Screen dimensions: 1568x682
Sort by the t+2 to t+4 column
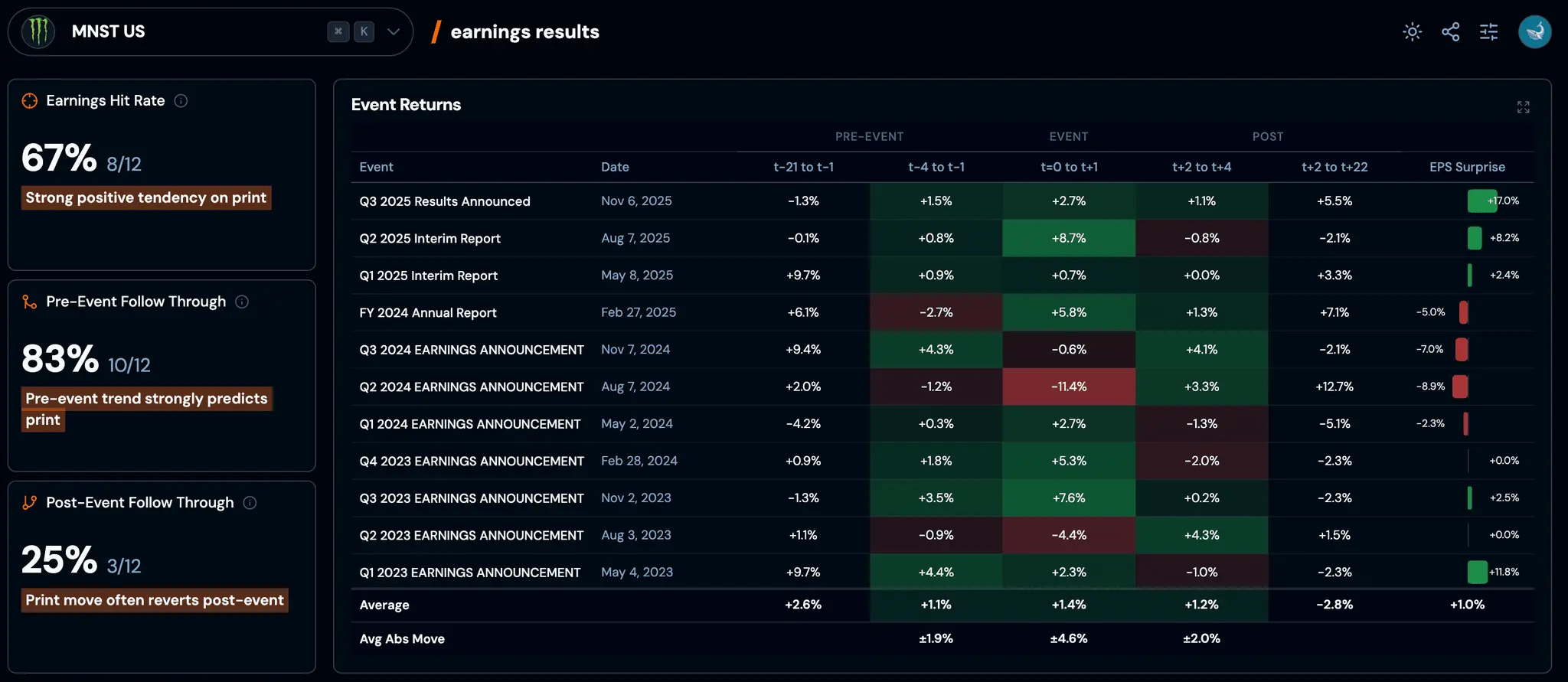click(x=1201, y=167)
